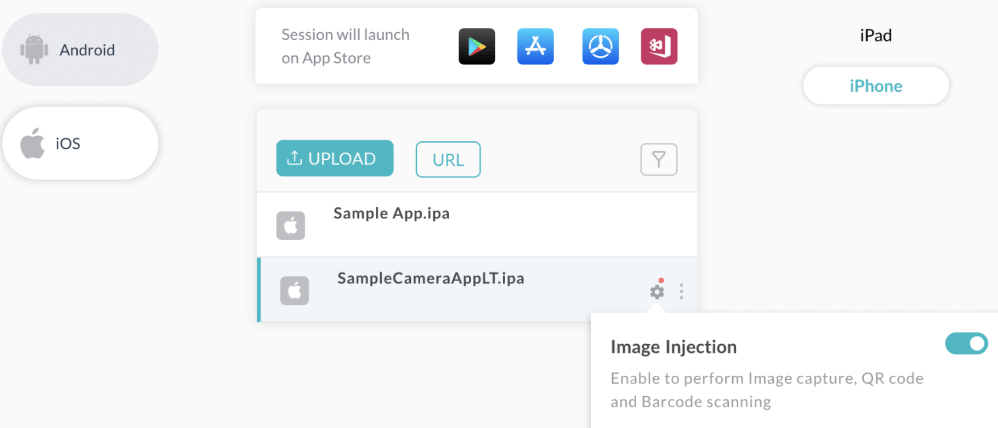
Task: Switch to the iPhone device tab
Action: point(876,86)
